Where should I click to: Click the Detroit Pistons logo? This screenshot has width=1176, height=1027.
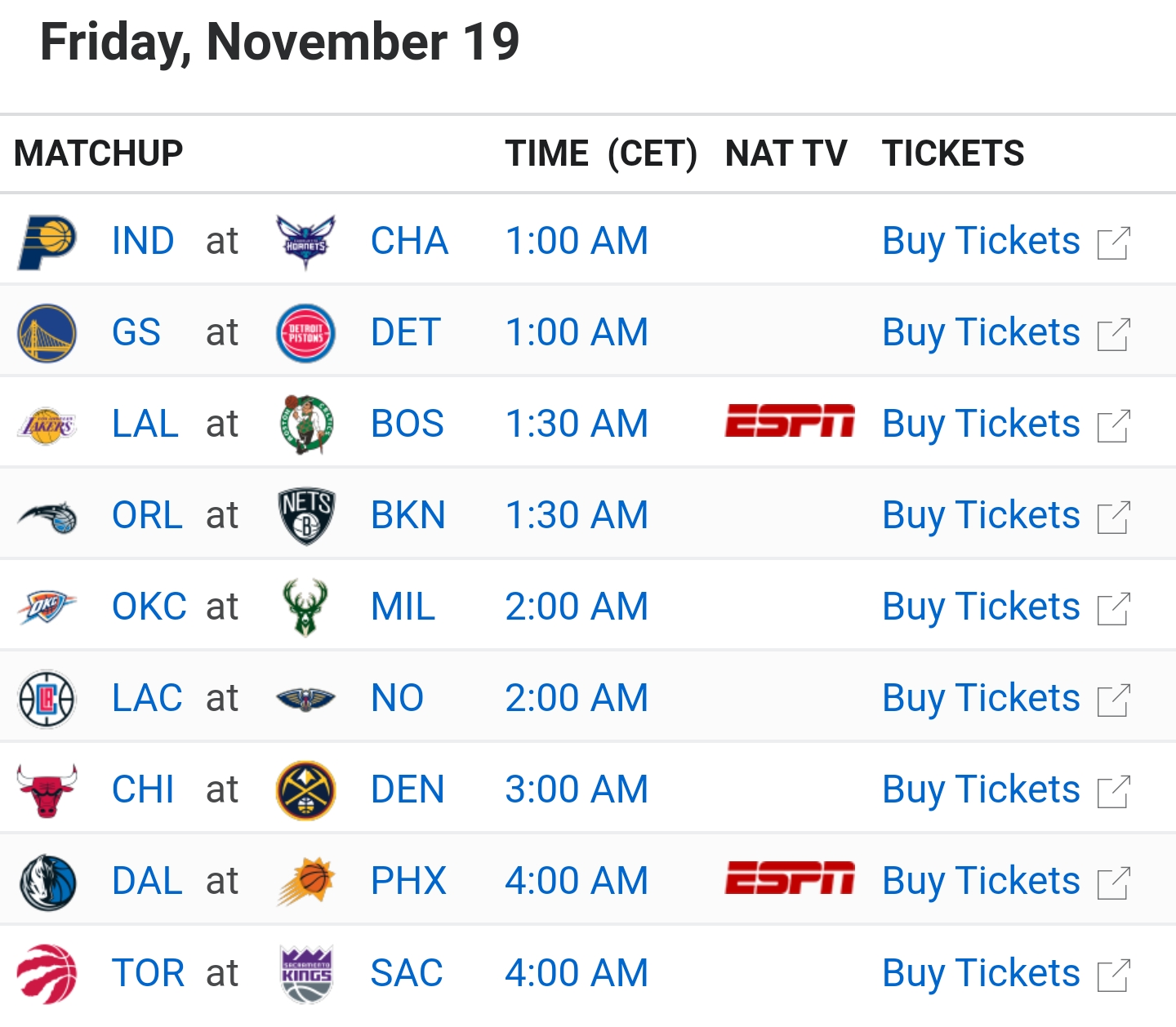tap(305, 334)
